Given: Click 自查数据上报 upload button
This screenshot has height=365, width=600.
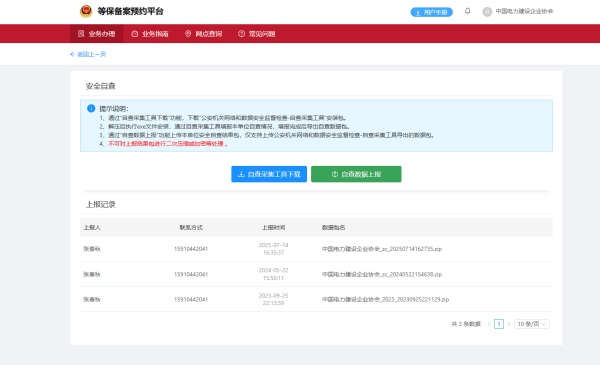Looking at the screenshot, I should click(x=356, y=174).
